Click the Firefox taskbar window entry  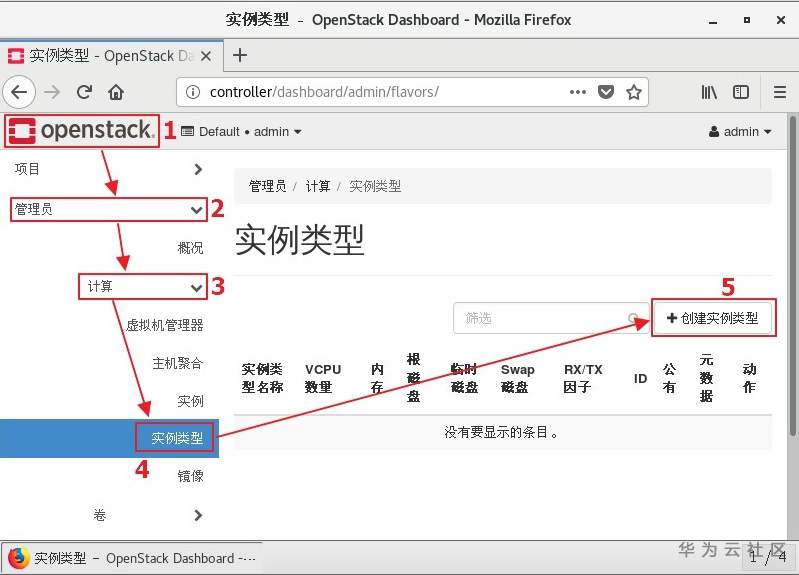(132, 558)
